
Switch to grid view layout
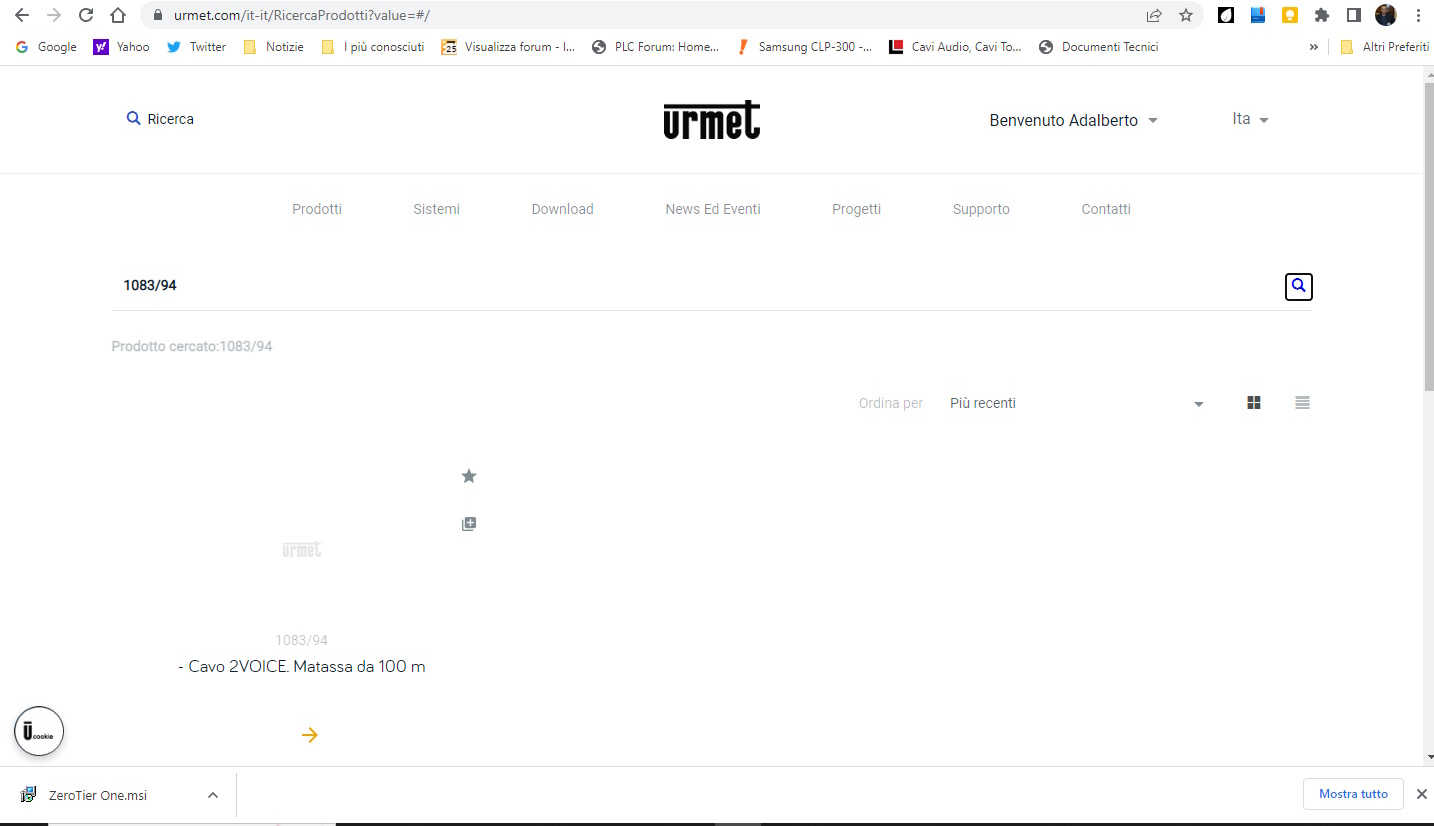point(1254,403)
